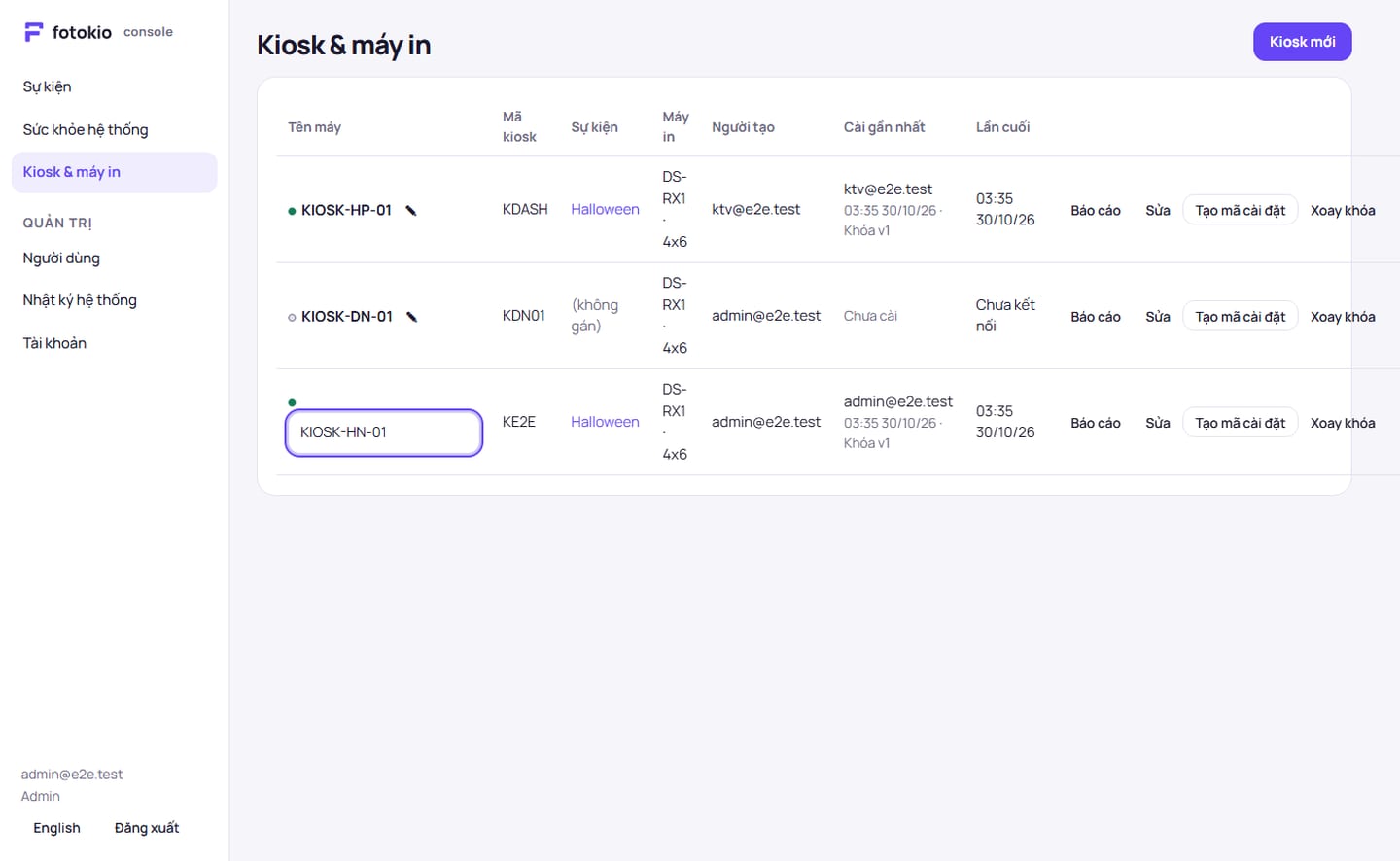
Task: Switch language to English
Action: [56, 828]
